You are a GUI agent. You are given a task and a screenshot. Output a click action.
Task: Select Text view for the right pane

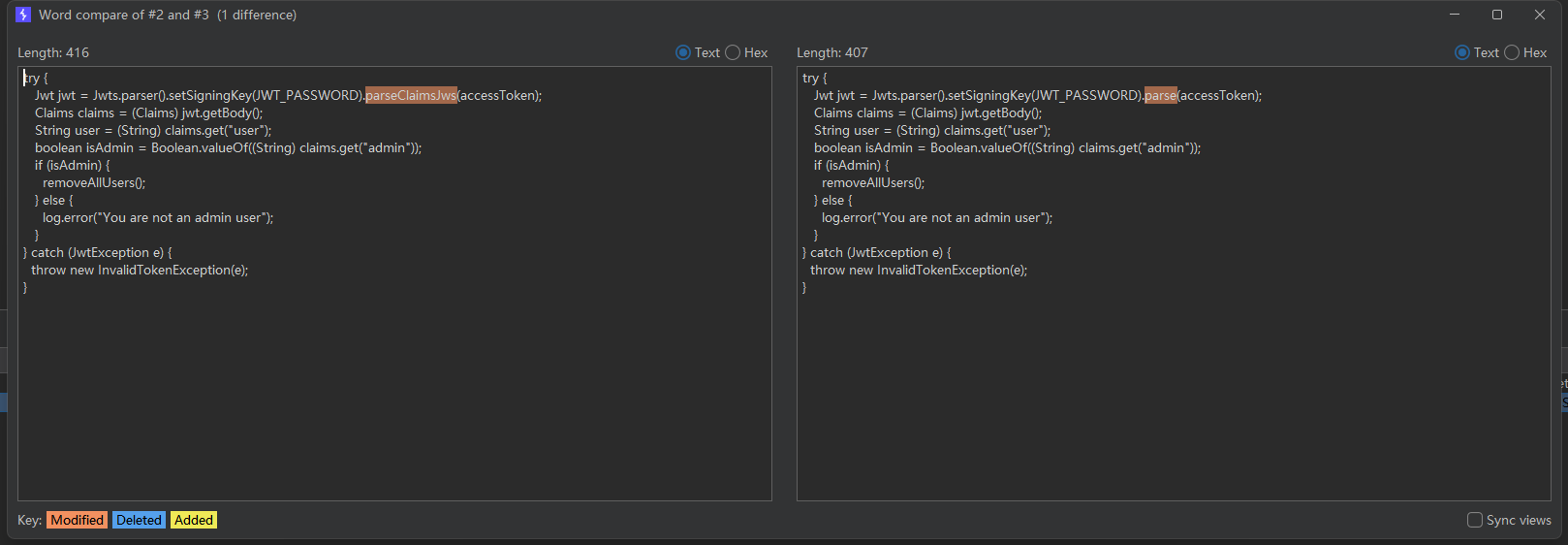1462,52
